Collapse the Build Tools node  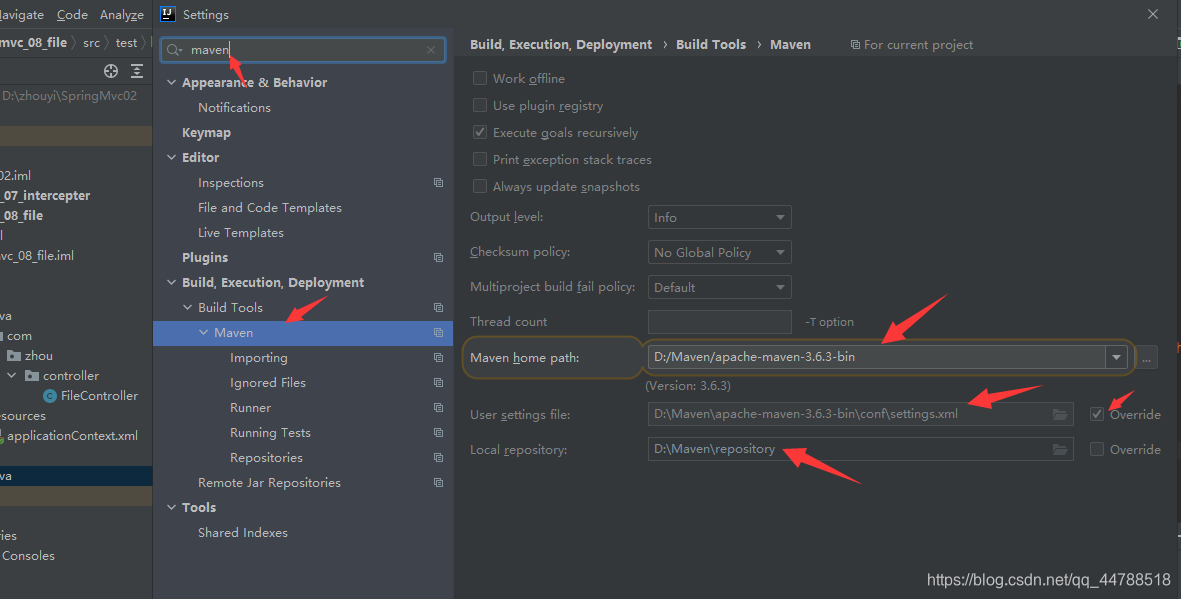[x=188, y=307]
